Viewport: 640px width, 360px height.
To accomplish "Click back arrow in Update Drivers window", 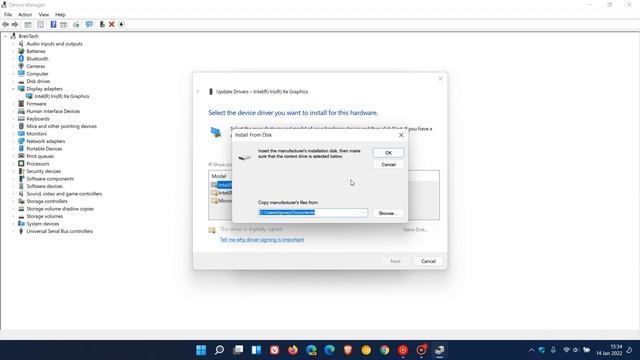I will click(198, 91).
